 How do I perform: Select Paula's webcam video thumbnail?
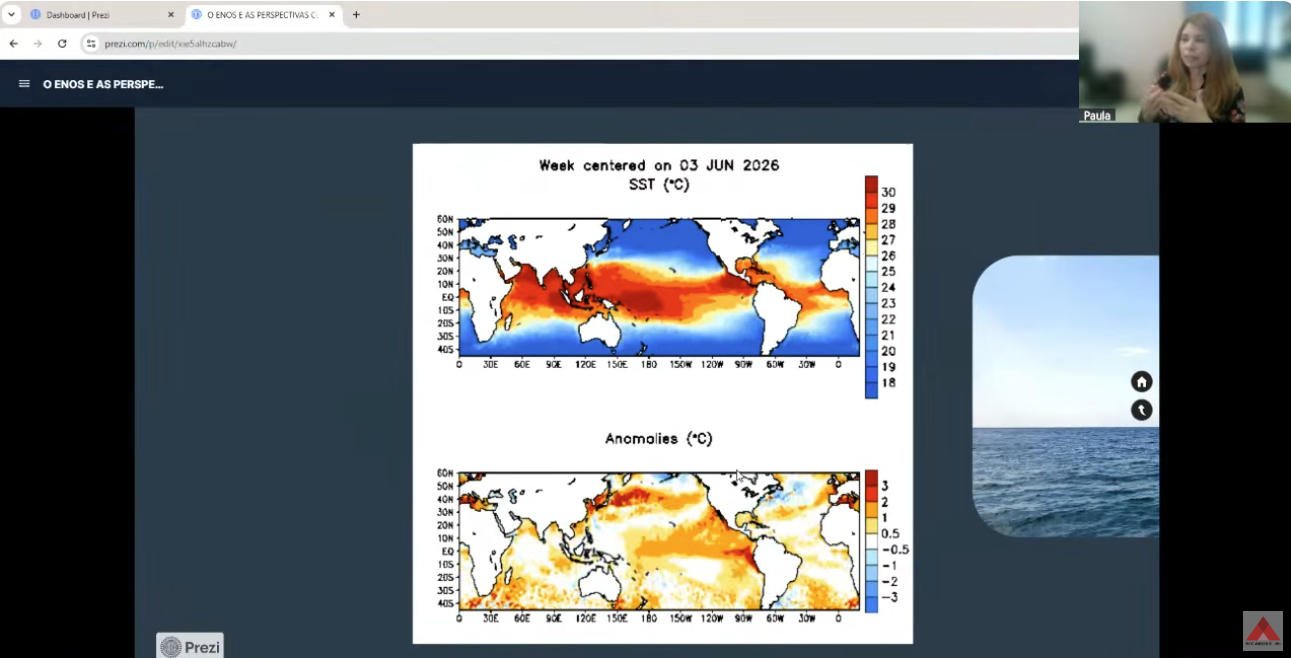1185,61
